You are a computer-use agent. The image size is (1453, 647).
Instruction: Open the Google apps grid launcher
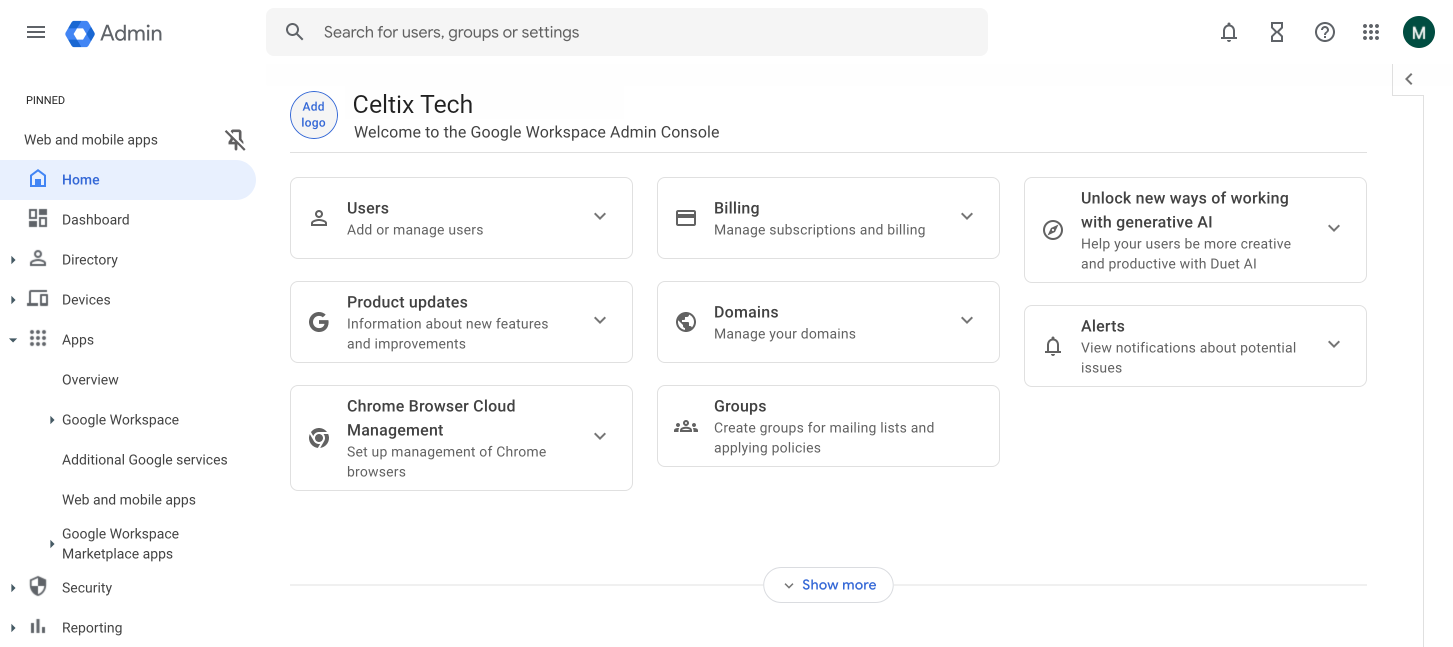coord(1371,32)
